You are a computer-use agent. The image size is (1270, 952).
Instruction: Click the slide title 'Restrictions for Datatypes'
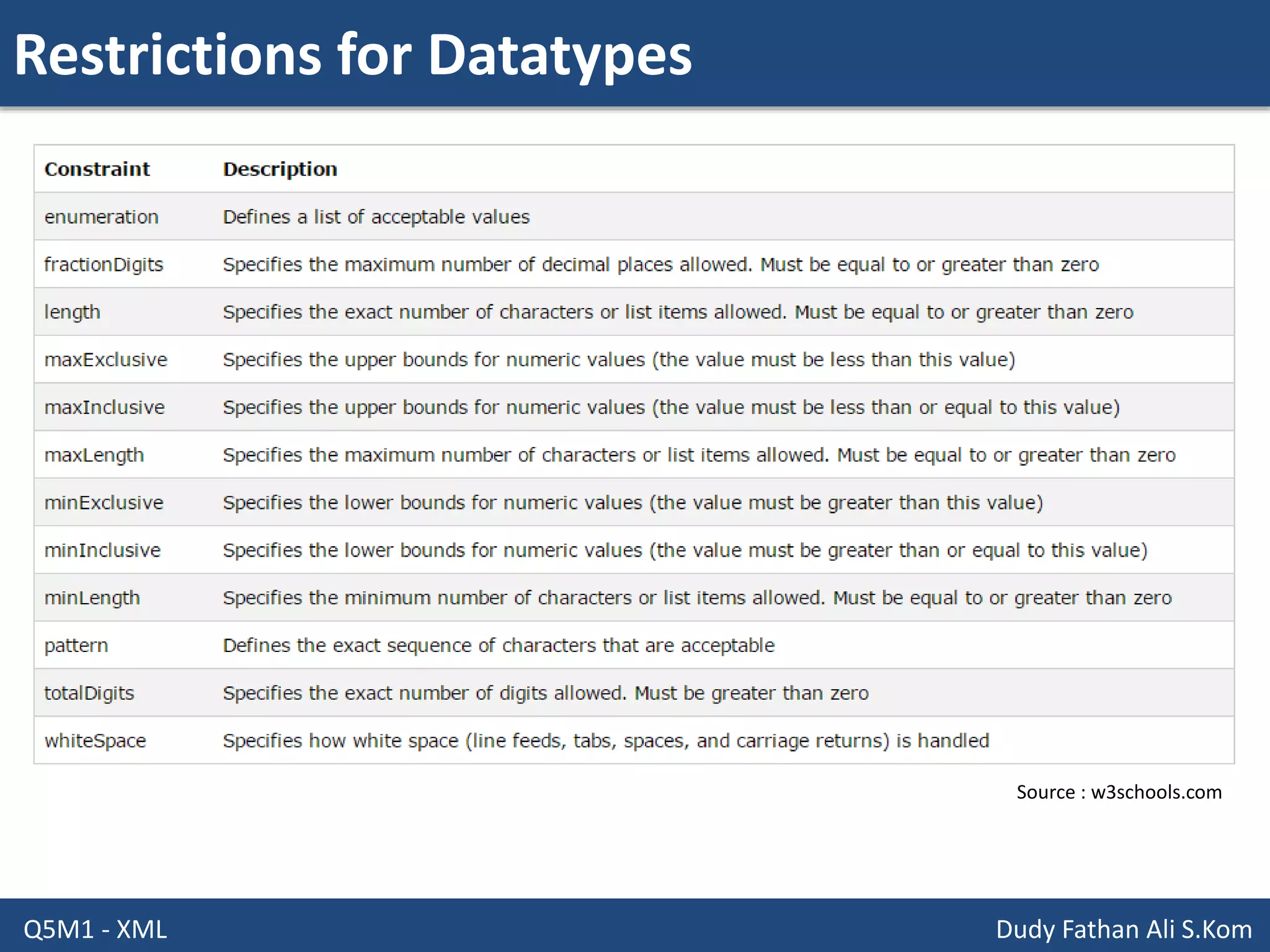point(353,56)
